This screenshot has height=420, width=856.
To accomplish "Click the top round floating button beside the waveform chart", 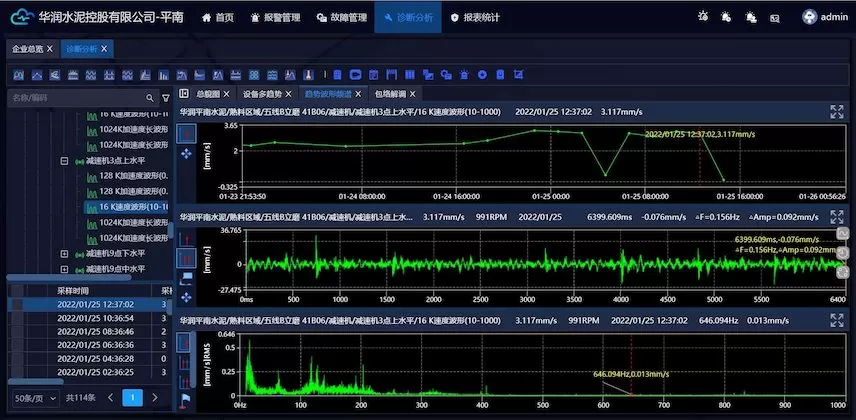I will 842,234.
